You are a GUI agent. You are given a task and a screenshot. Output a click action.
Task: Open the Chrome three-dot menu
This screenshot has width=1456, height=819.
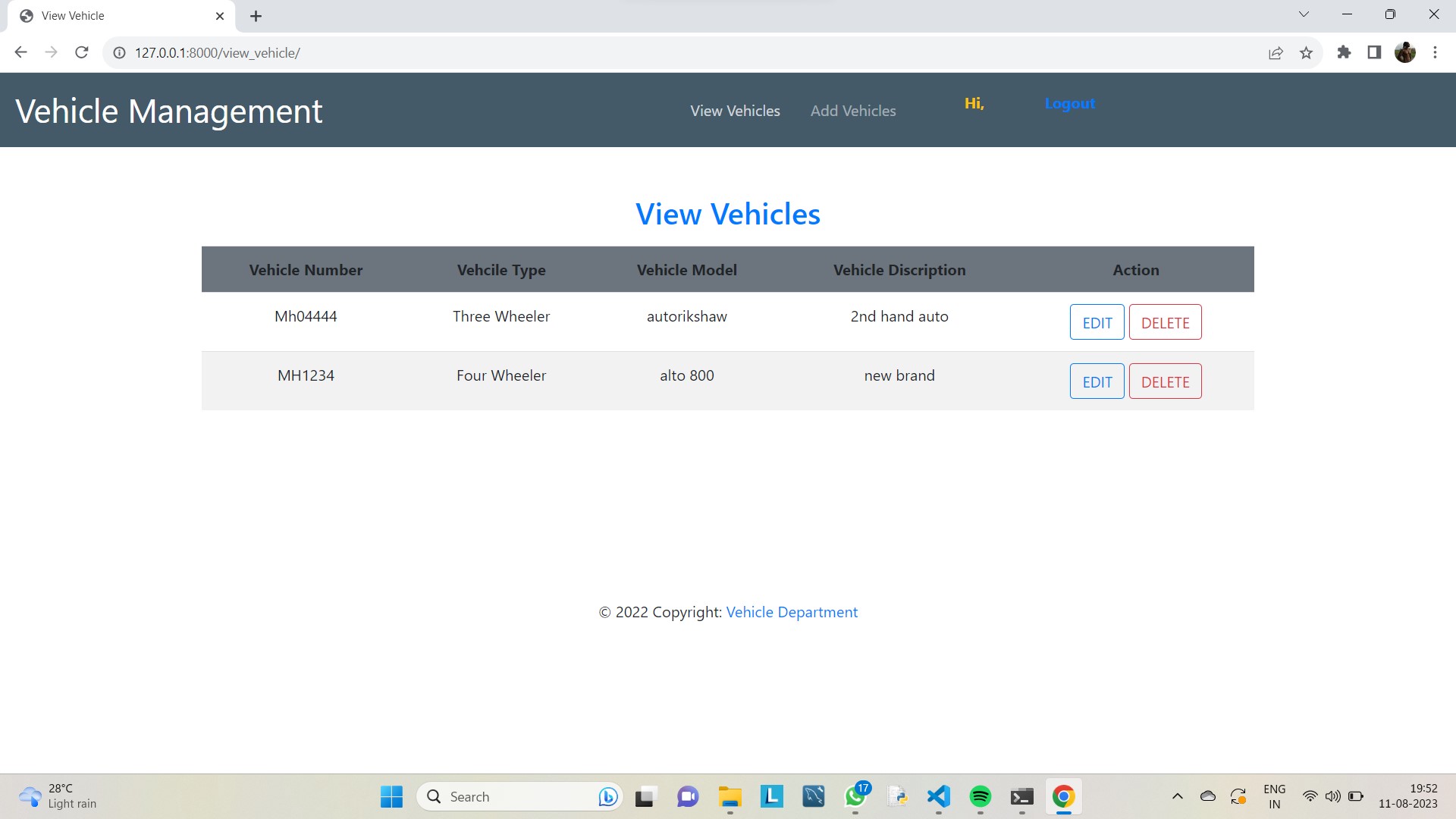pos(1435,52)
